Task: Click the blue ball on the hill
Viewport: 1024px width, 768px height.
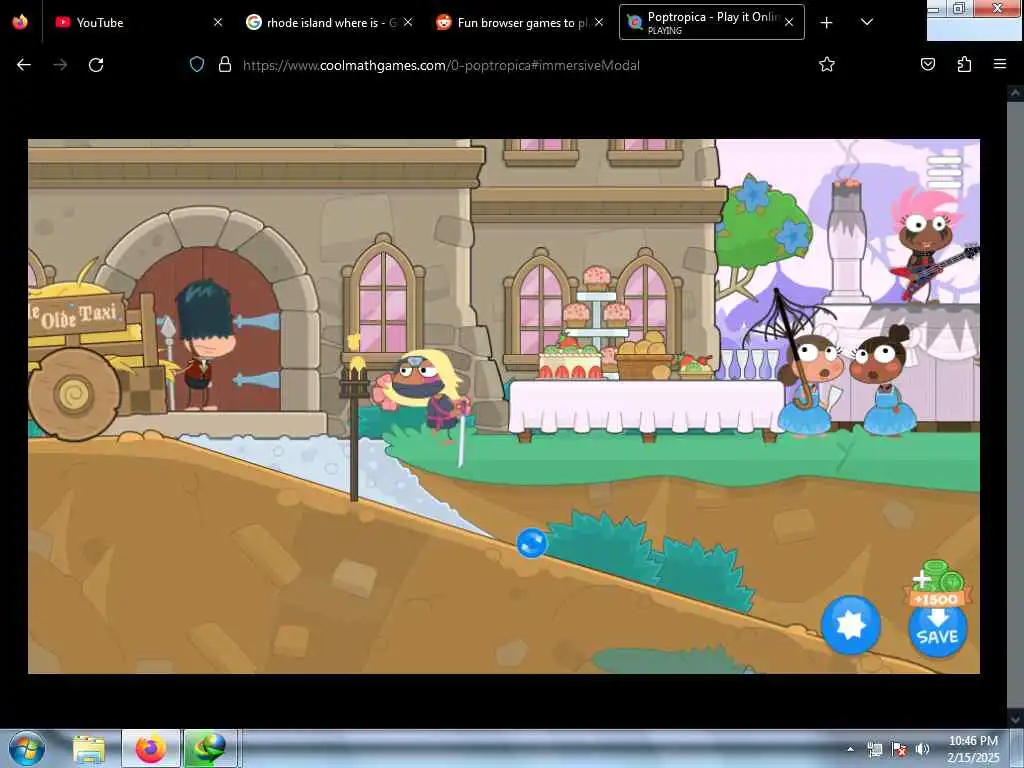Action: [x=532, y=543]
